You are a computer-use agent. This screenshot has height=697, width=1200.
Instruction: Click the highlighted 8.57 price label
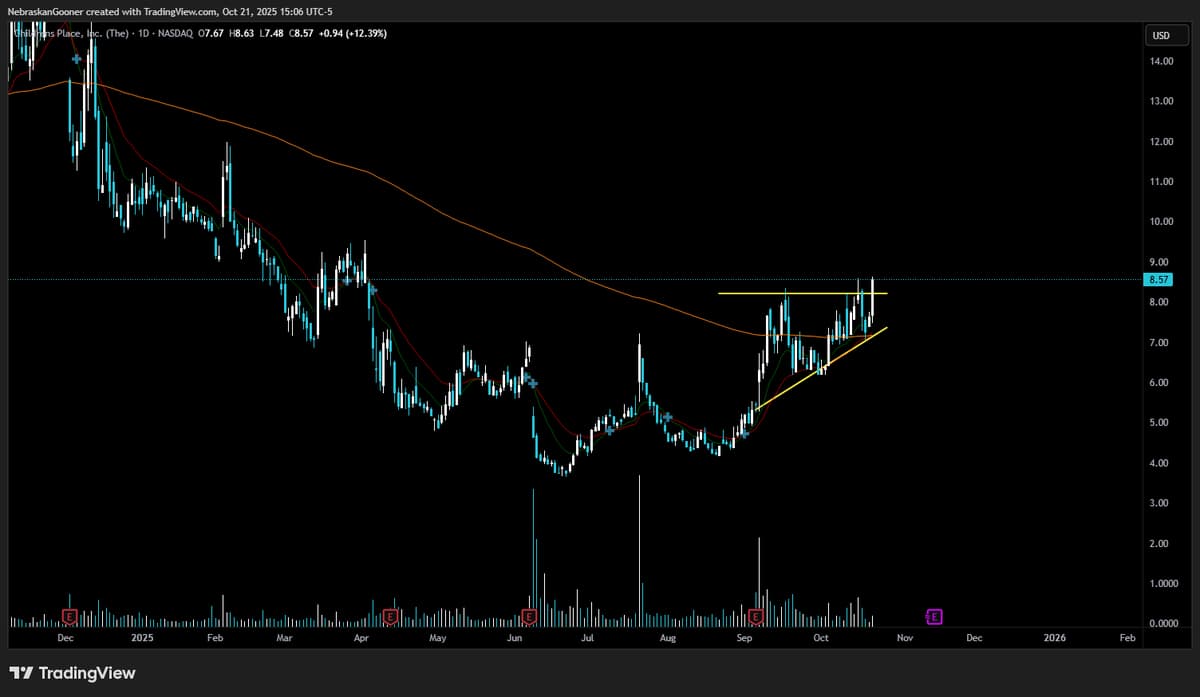coord(1157,280)
